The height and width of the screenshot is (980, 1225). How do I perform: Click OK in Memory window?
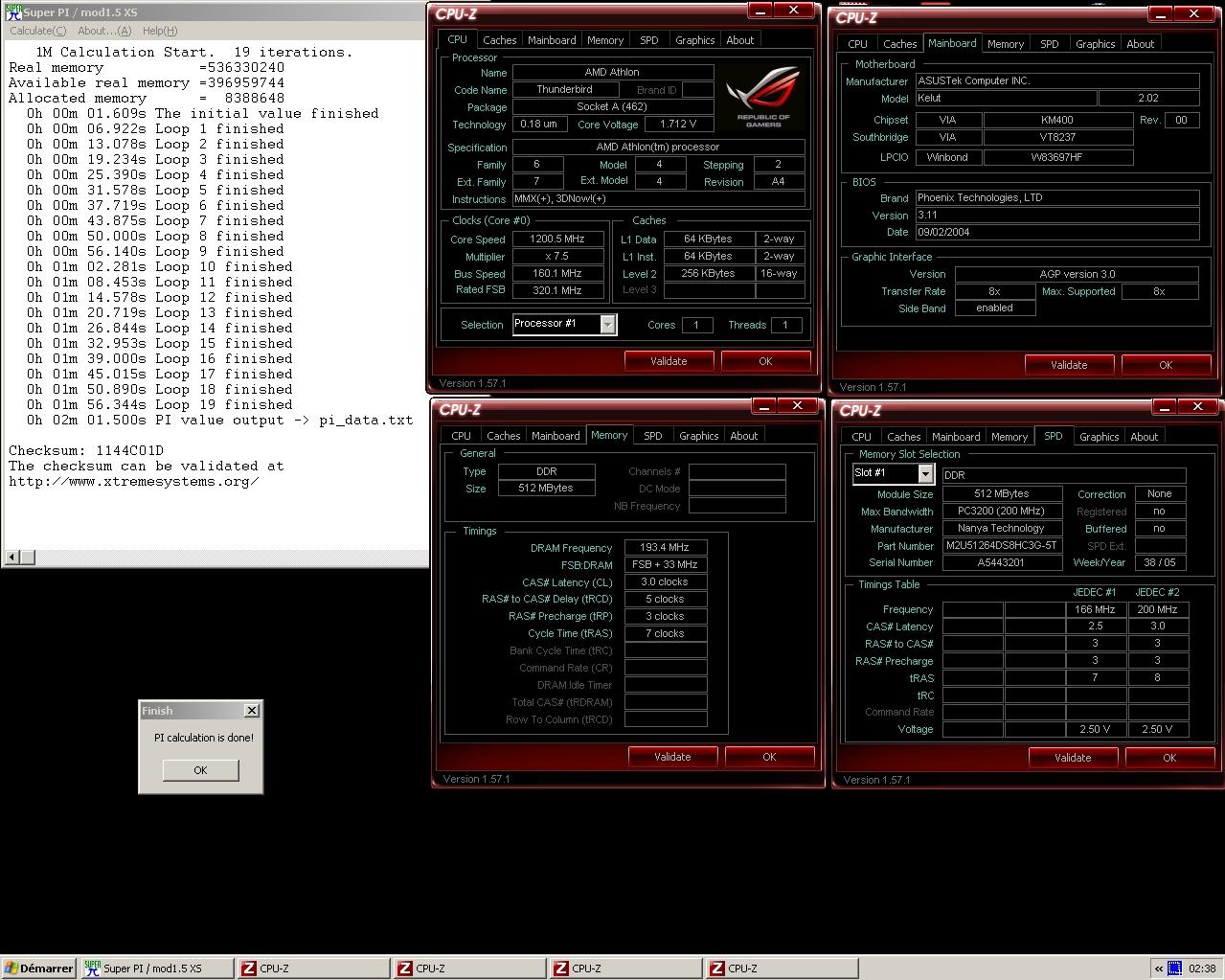tap(769, 757)
